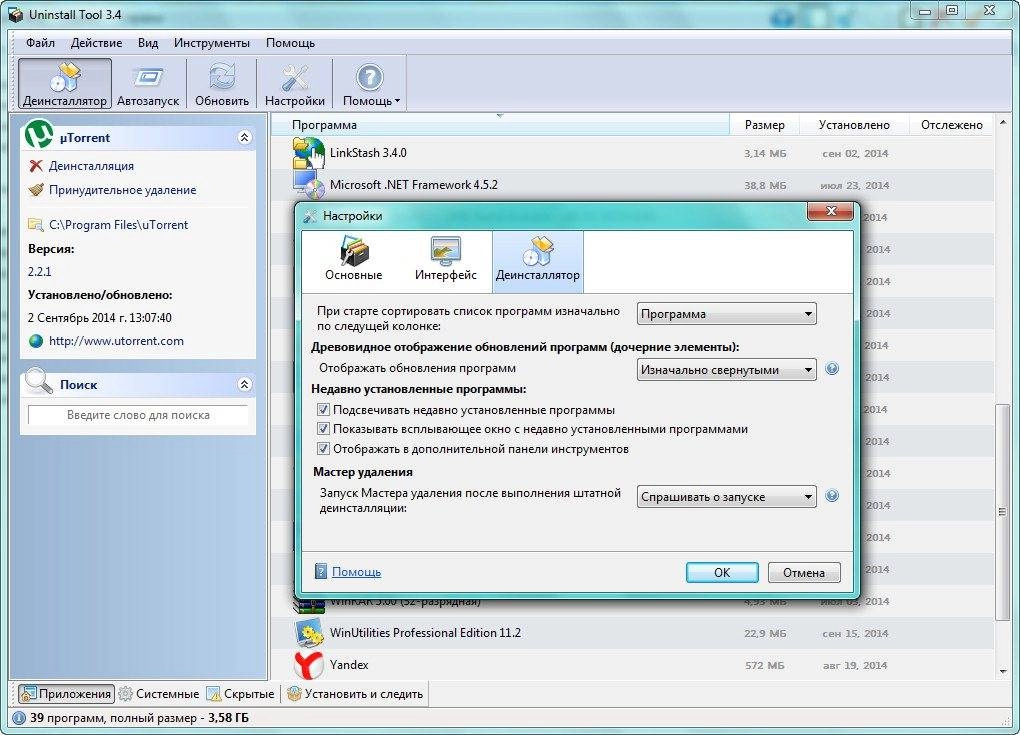Screen dimensions: 1020x735
Task: Click the search field Введите слово для поиска
Action: [x=138, y=415]
